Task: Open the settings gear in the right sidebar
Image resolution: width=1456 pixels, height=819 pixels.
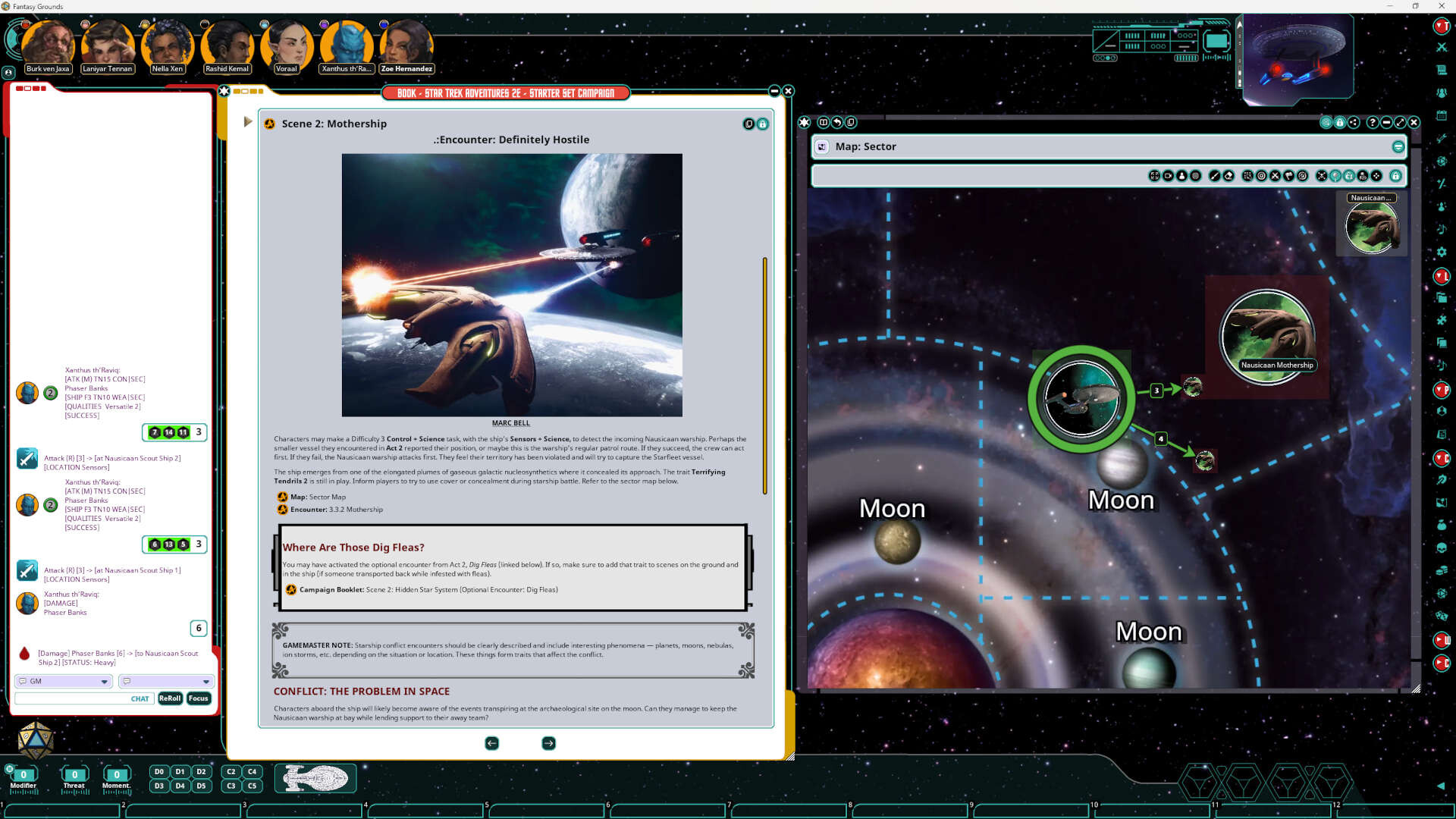Action: tap(1442, 251)
